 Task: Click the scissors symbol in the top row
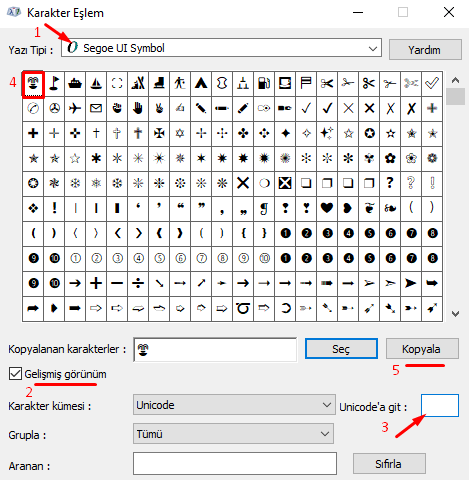click(327, 83)
